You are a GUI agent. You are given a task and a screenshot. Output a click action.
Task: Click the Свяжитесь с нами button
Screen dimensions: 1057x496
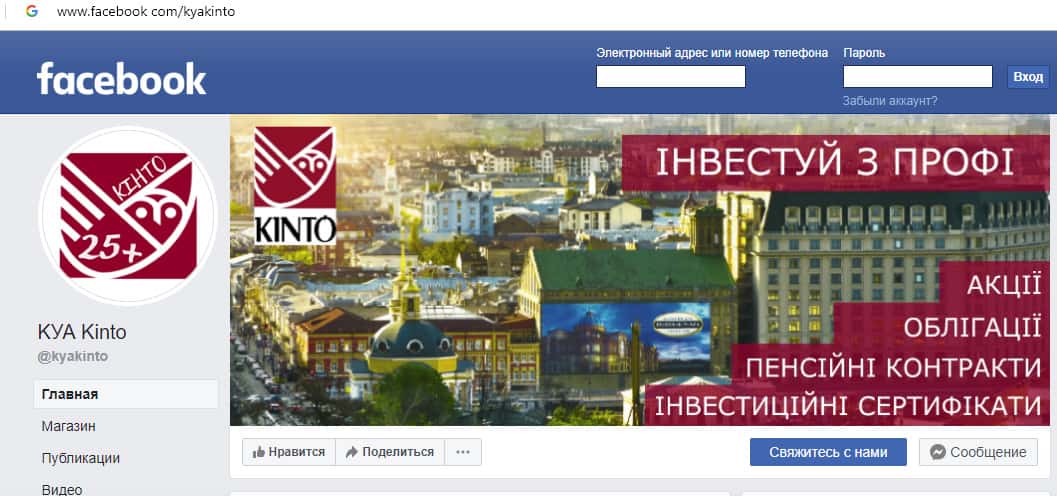click(828, 452)
